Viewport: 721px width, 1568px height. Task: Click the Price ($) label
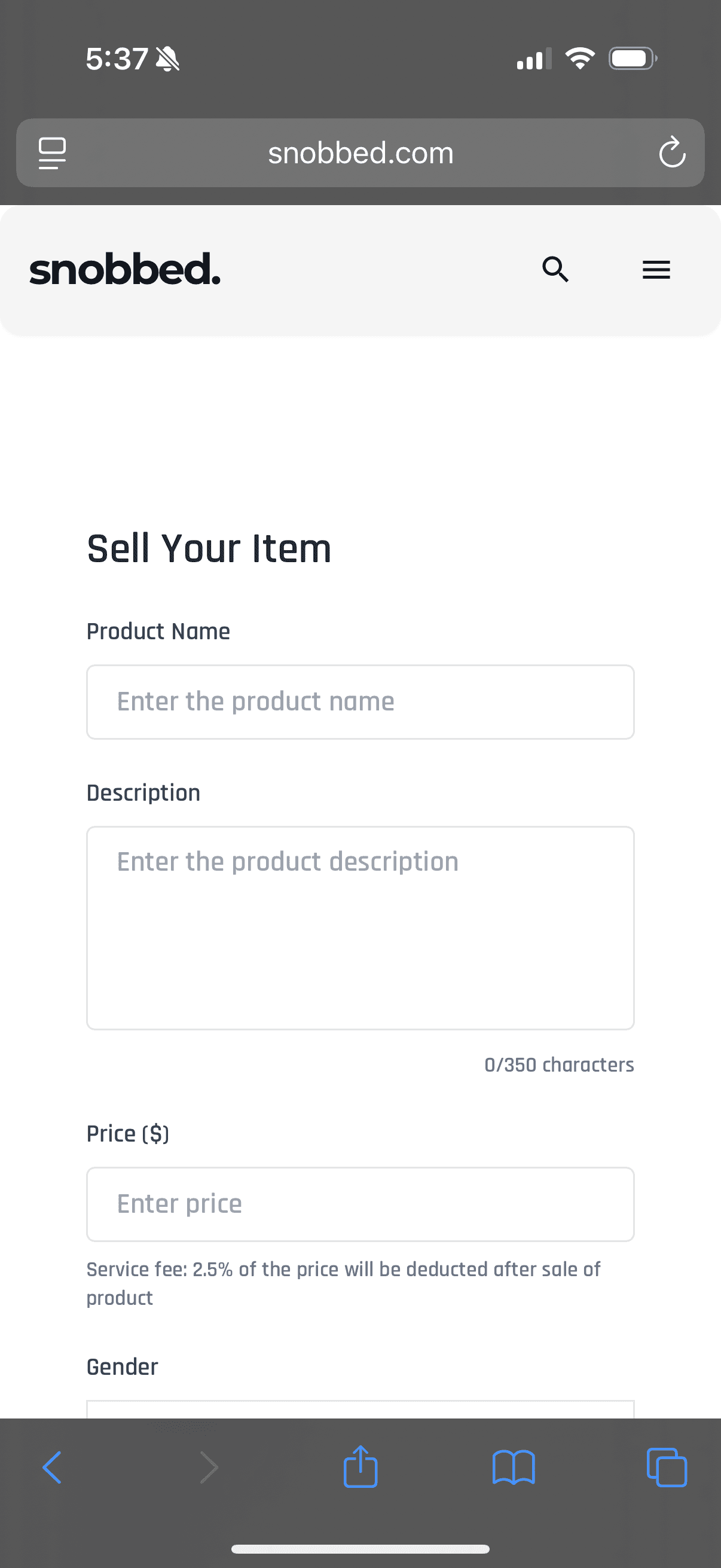[x=128, y=1133]
